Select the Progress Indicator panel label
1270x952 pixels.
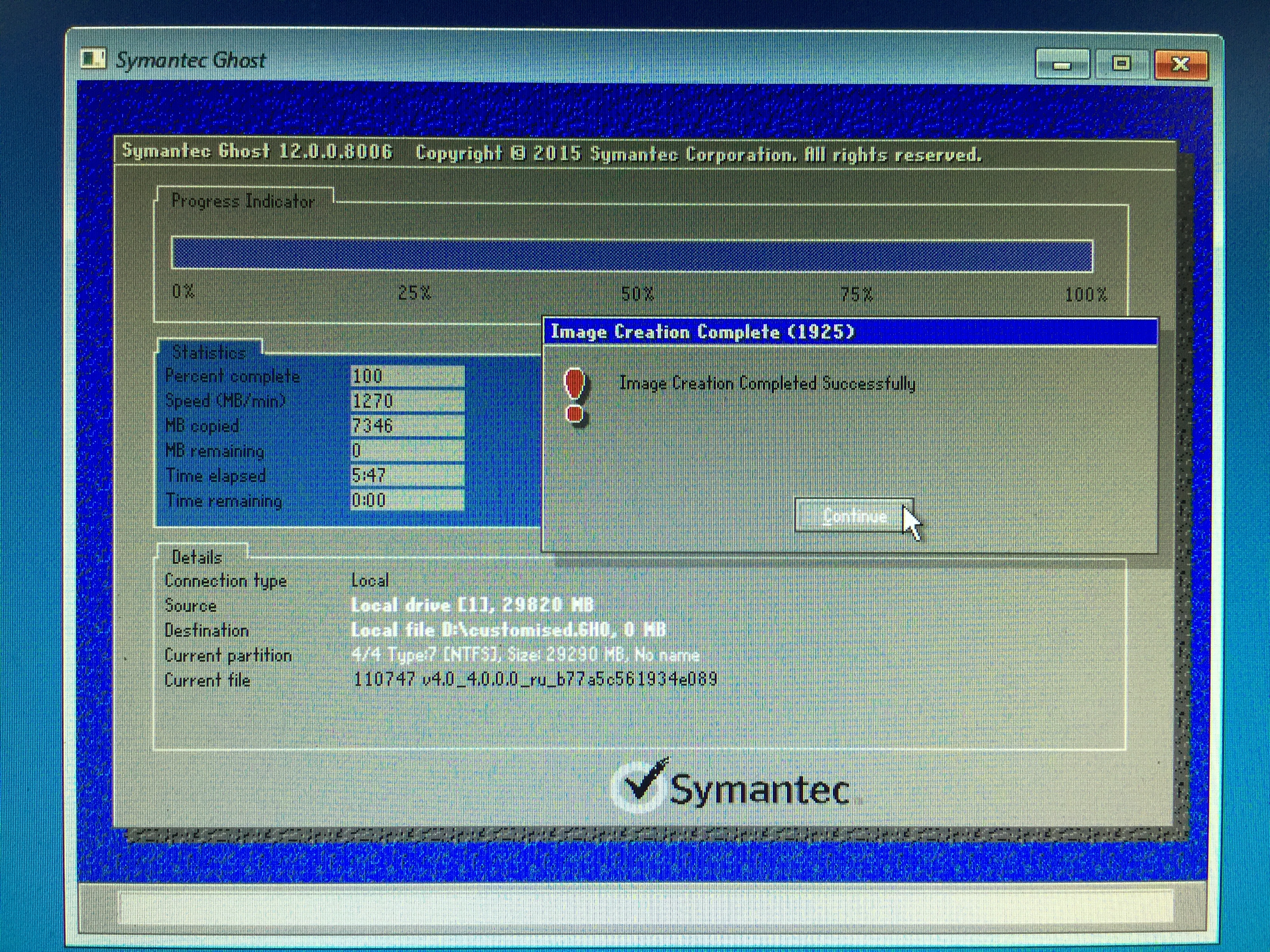pyautogui.click(x=243, y=201)
